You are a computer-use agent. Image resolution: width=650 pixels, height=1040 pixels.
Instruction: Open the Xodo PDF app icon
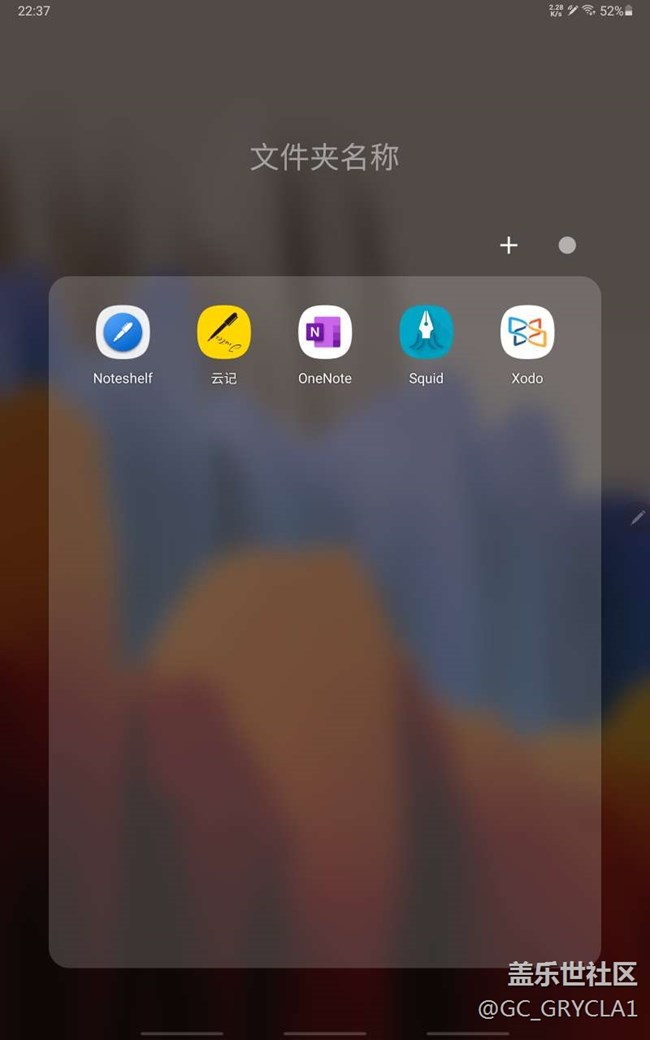527,332
